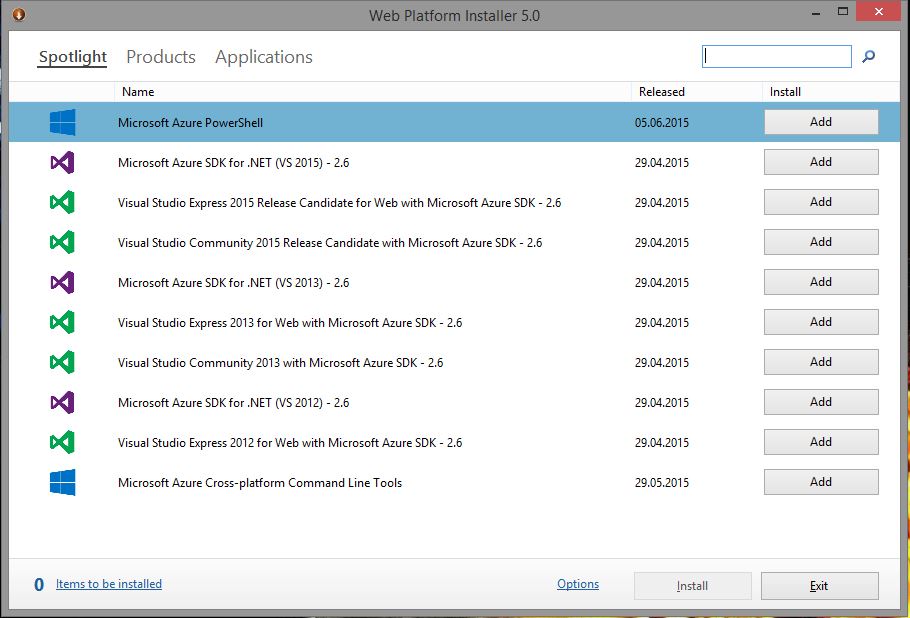This screenshot has height=618, width=910.
Task: Add Microsoft Azure Cross-platform Command Line Tools
Action: click(821, 482)
